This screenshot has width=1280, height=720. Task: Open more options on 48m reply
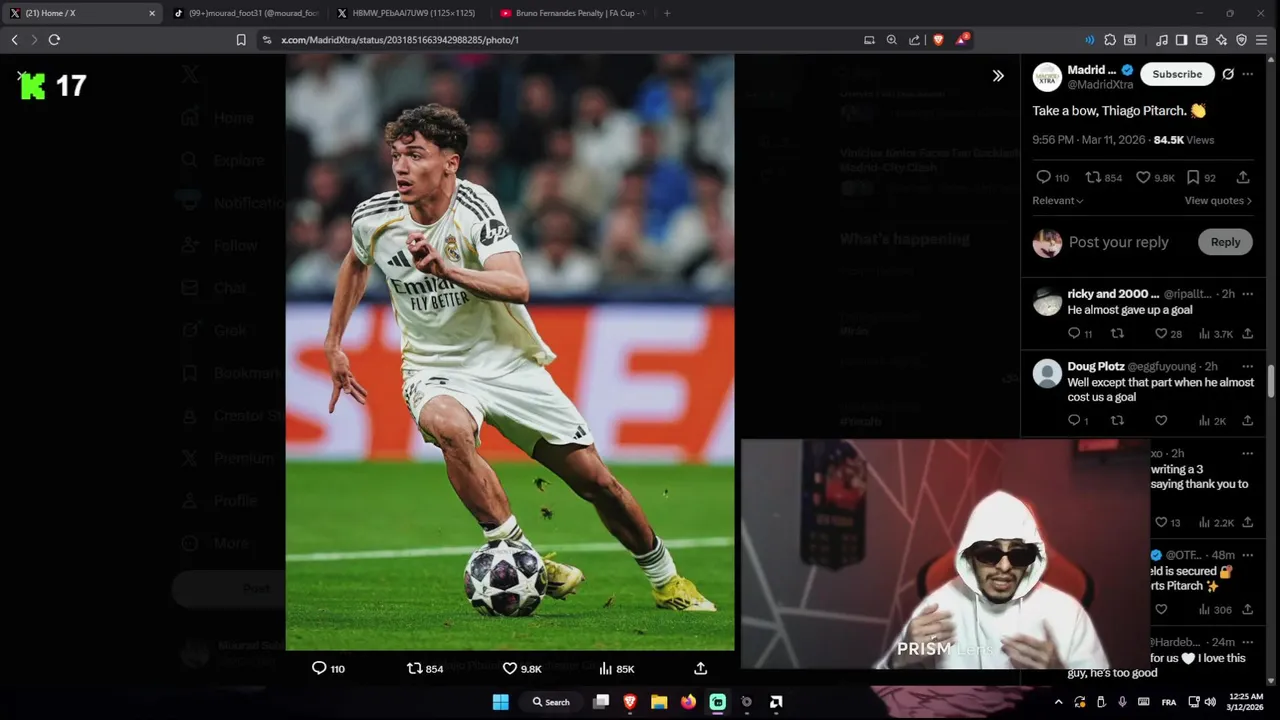pyautogui.click(x=1247, y=555)
